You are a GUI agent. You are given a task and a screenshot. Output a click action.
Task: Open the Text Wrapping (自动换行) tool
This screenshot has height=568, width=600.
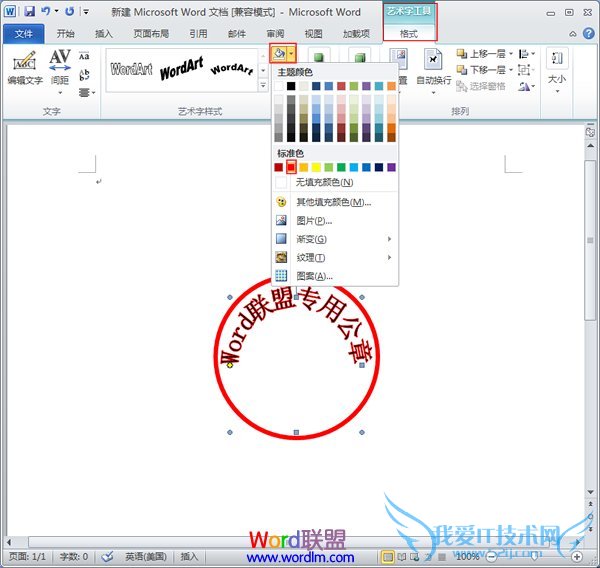coord(433,60)
